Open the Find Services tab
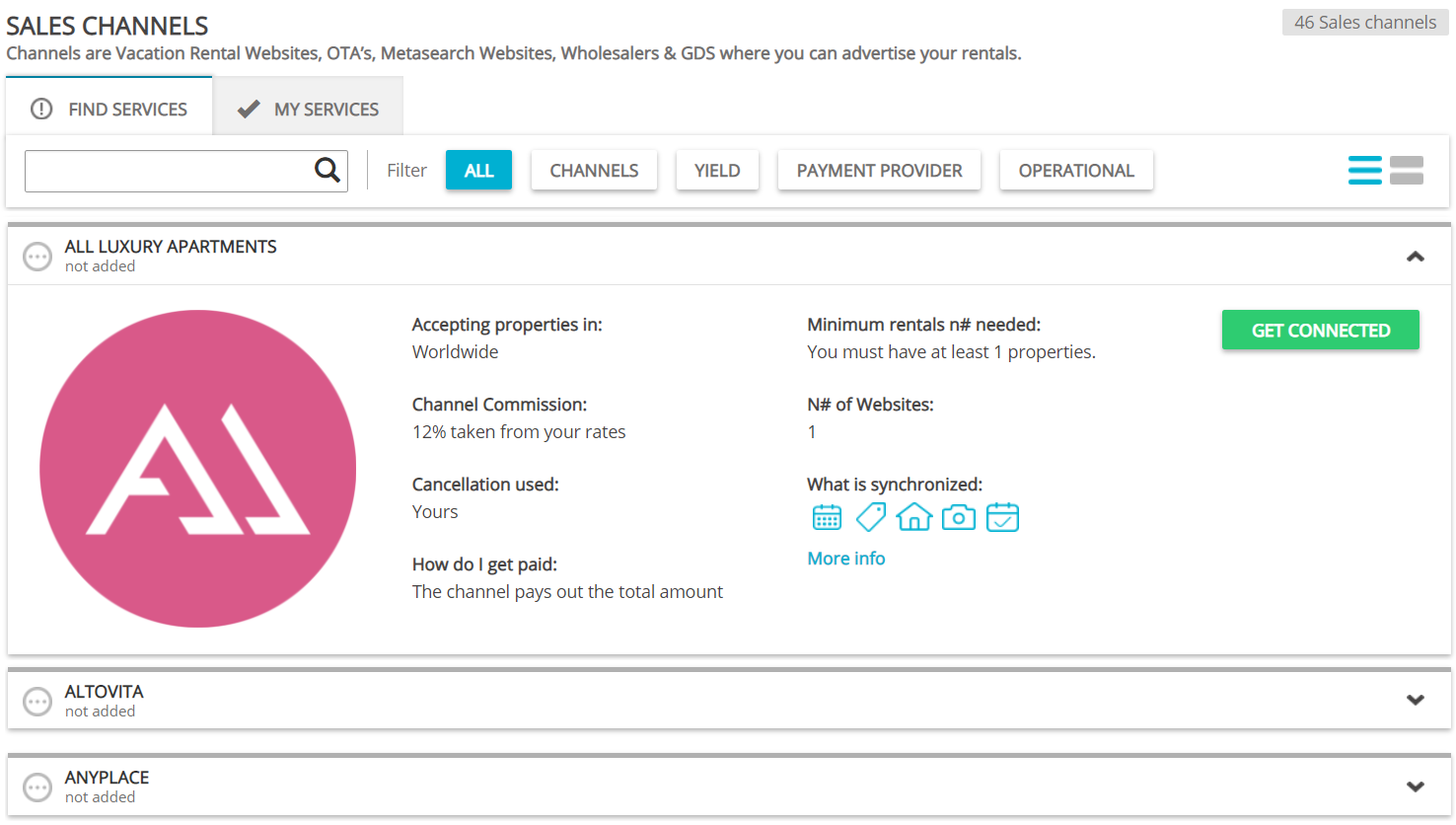The height and width of the screenshot is (825, 1456). (x=109, y=107)
